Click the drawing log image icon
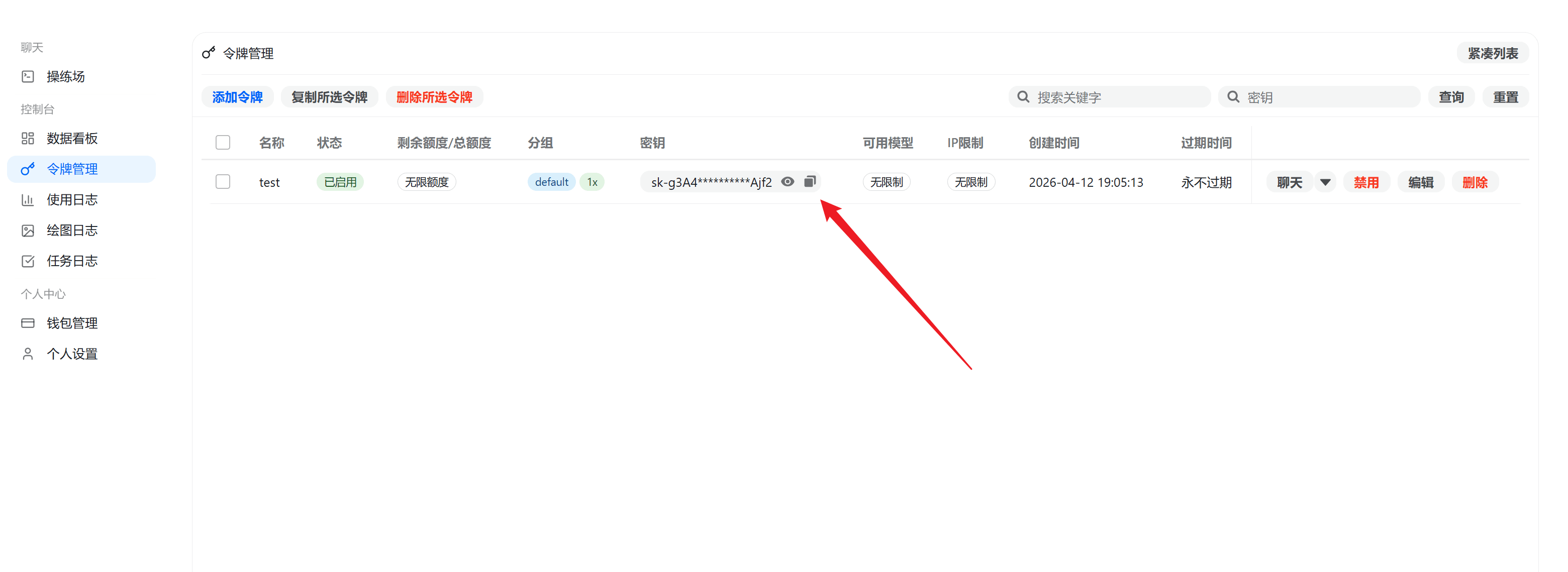 28,231
